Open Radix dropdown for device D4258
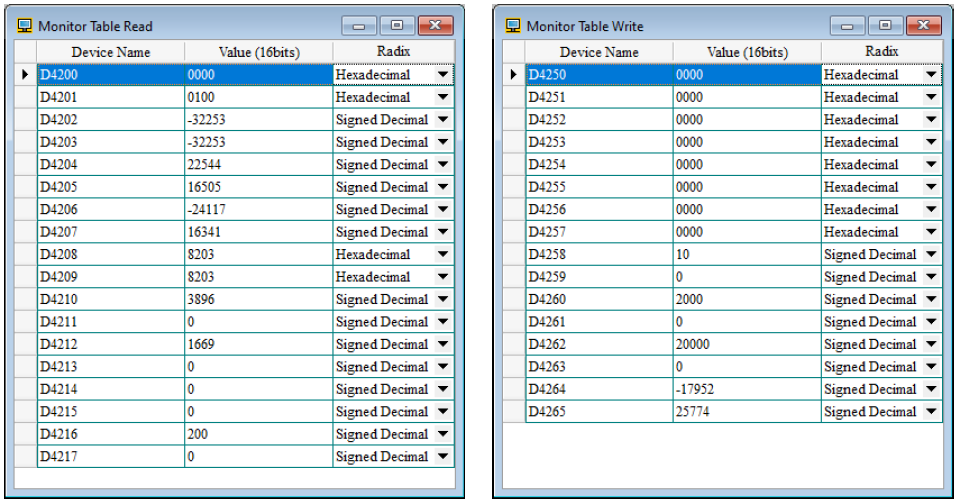Image resolution: width=959 pixels, height=502 pixels. 931,255
